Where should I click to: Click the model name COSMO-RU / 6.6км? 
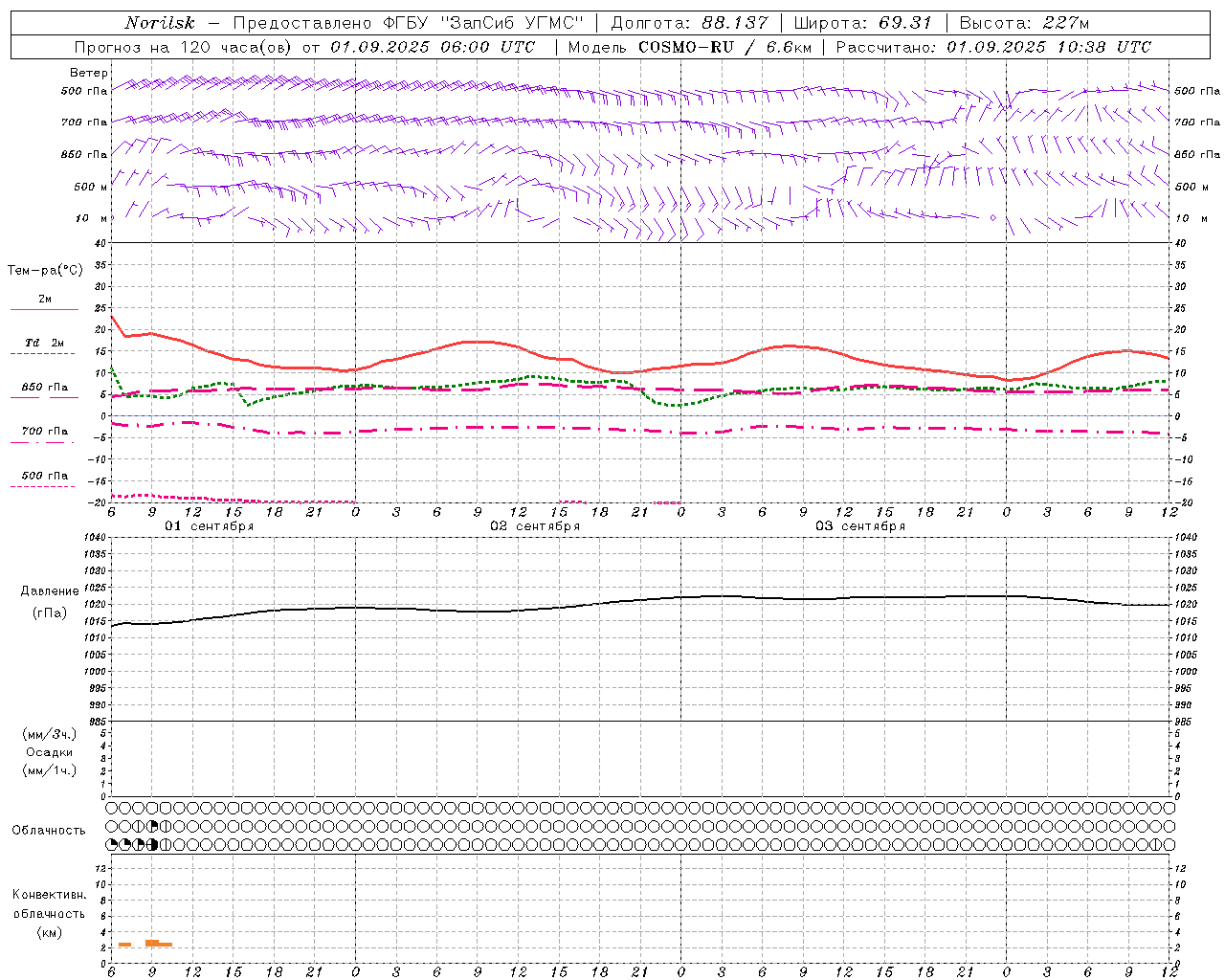coord(724,47)
